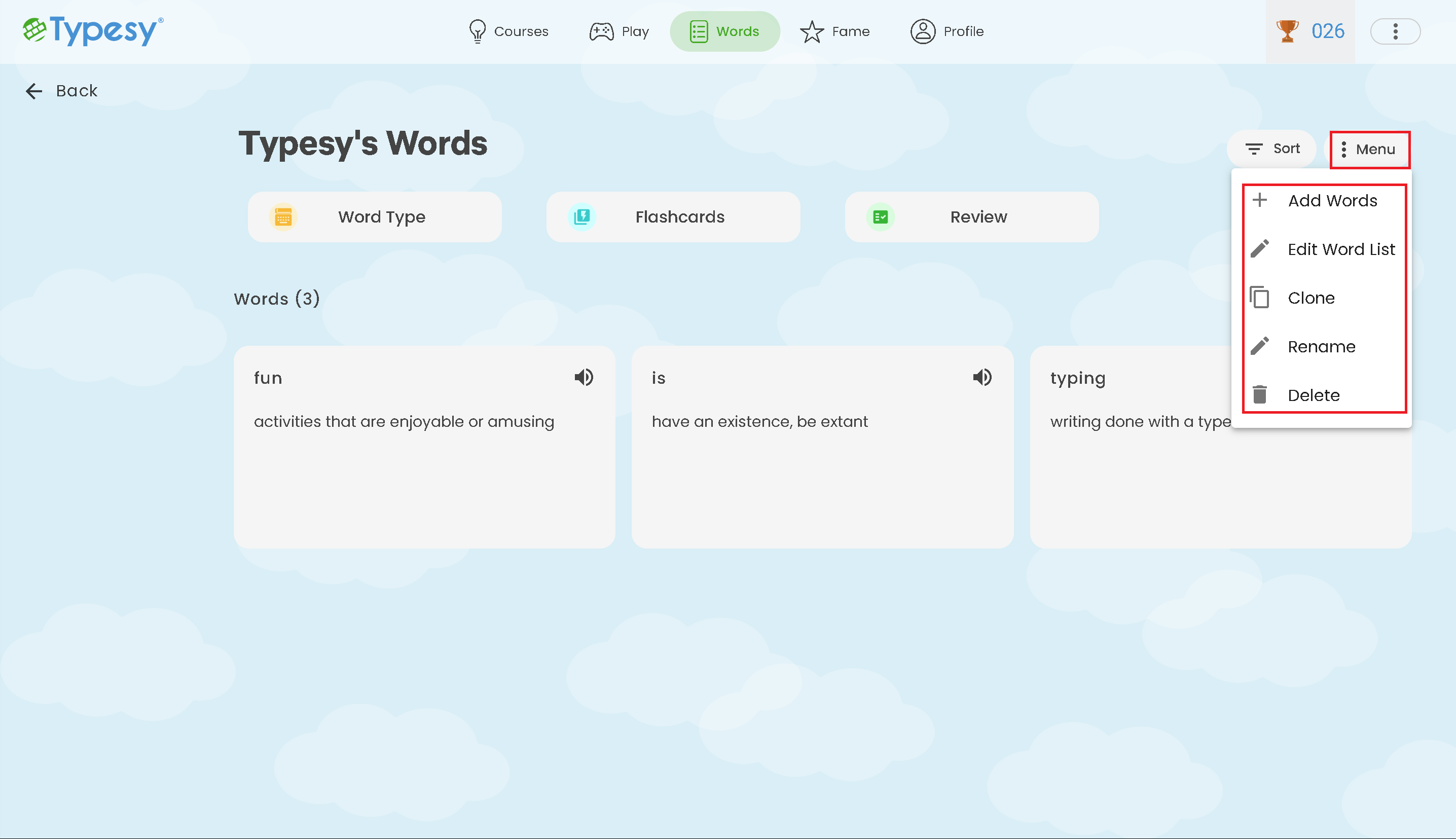This screenshot has width=1456, height=839.
Task: Open the Words section icon
Action: pos(699,31)
